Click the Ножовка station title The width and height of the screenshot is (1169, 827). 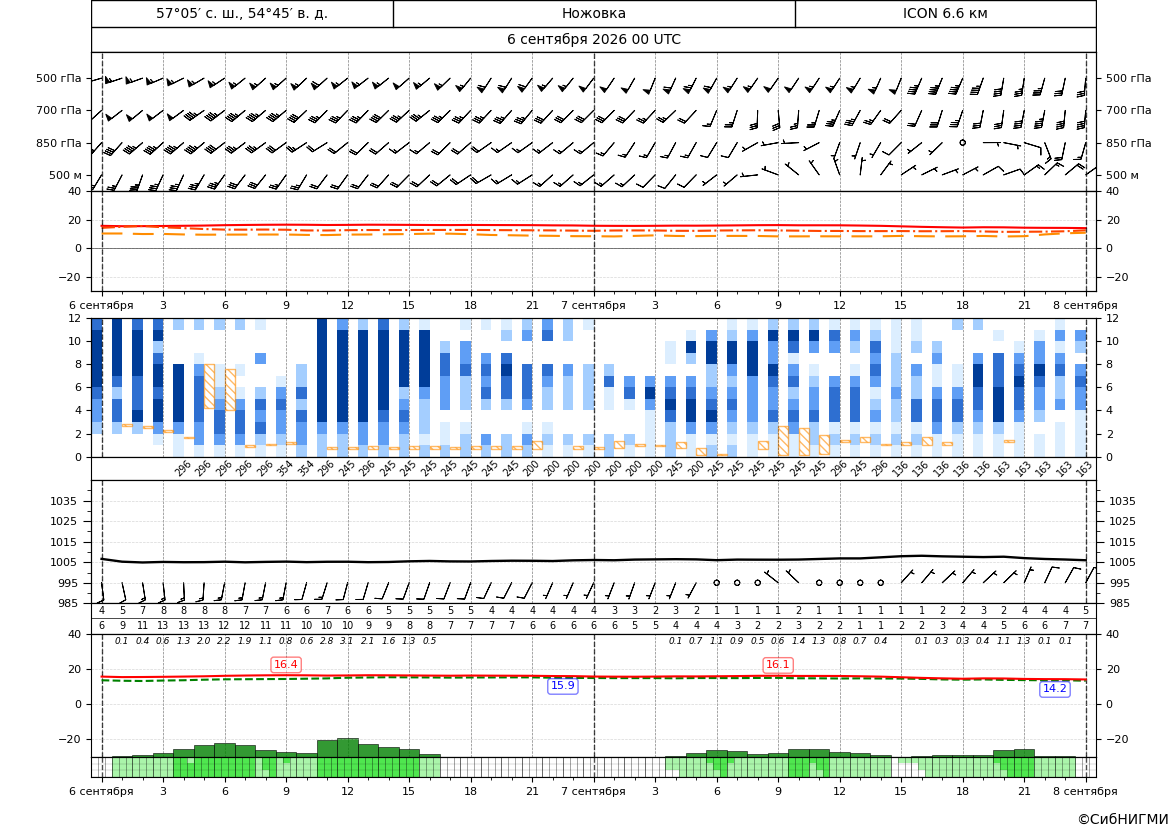593,13
